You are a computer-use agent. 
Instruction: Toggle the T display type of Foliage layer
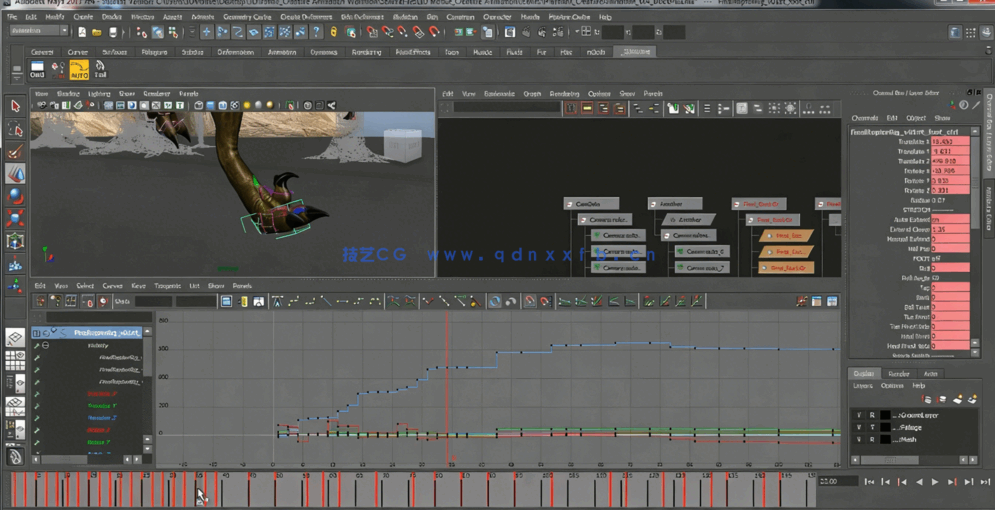872,427
